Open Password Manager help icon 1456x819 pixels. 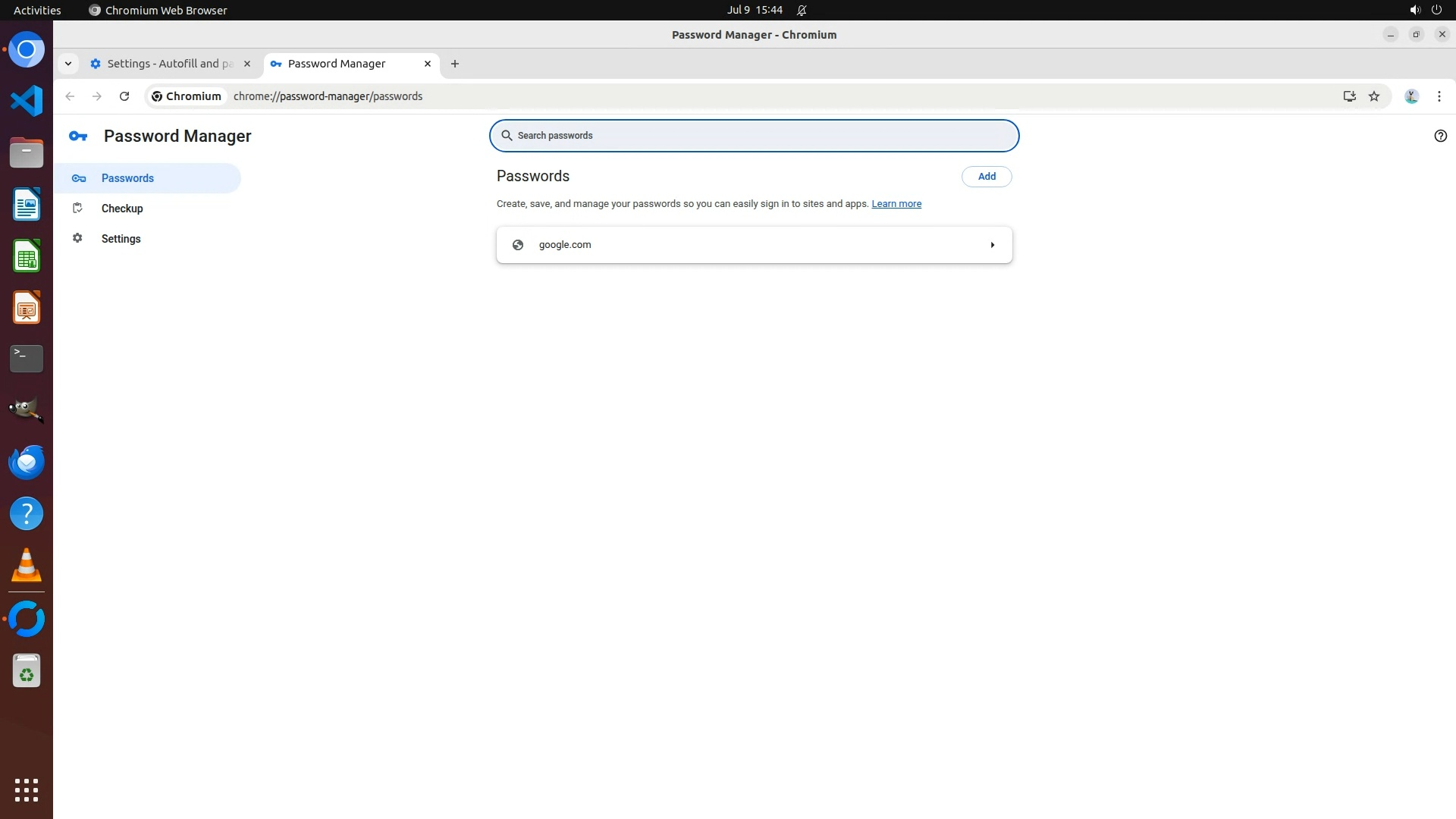pyautogui.click(x=1440, y=136)
